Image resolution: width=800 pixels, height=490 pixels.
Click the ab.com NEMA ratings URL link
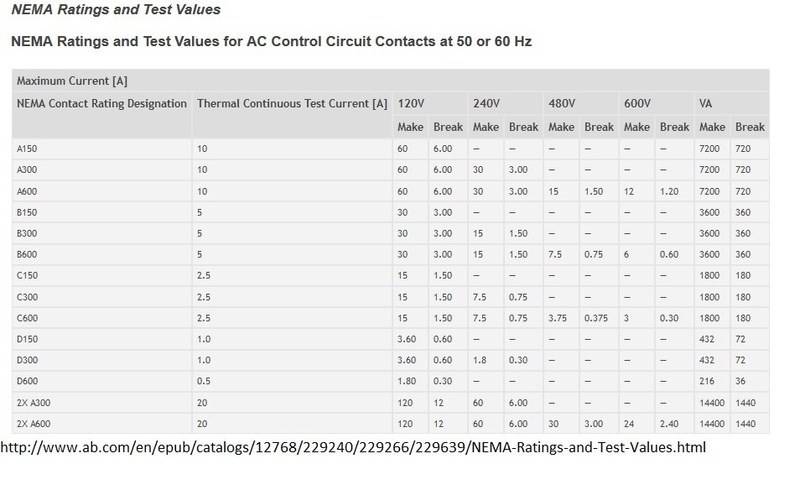357,447
